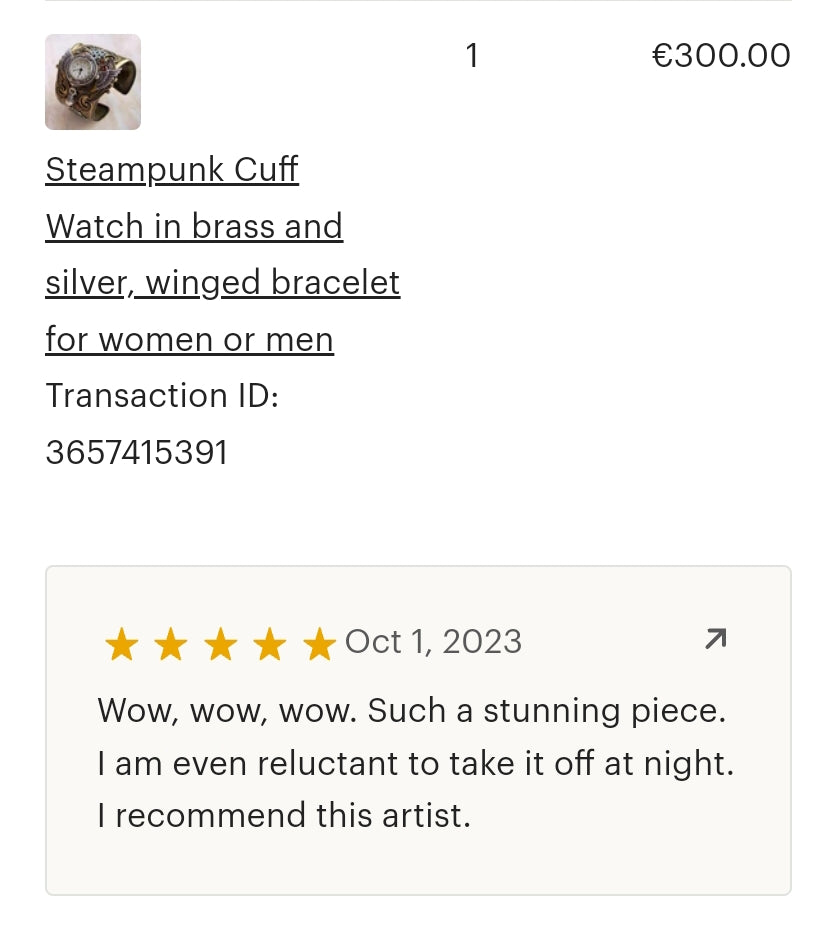Viewport: 833px width, 949px height.
Task: Open the review via the arrow icon
Action: point(715,639)
